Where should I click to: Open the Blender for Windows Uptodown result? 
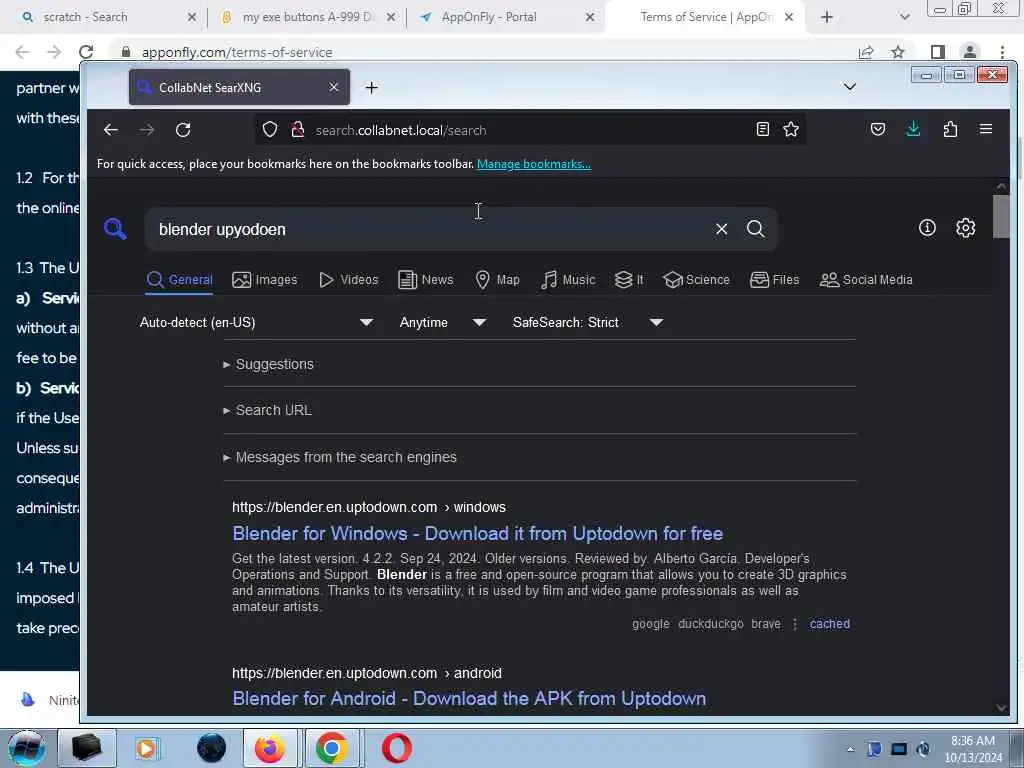[x=477, y=533]
